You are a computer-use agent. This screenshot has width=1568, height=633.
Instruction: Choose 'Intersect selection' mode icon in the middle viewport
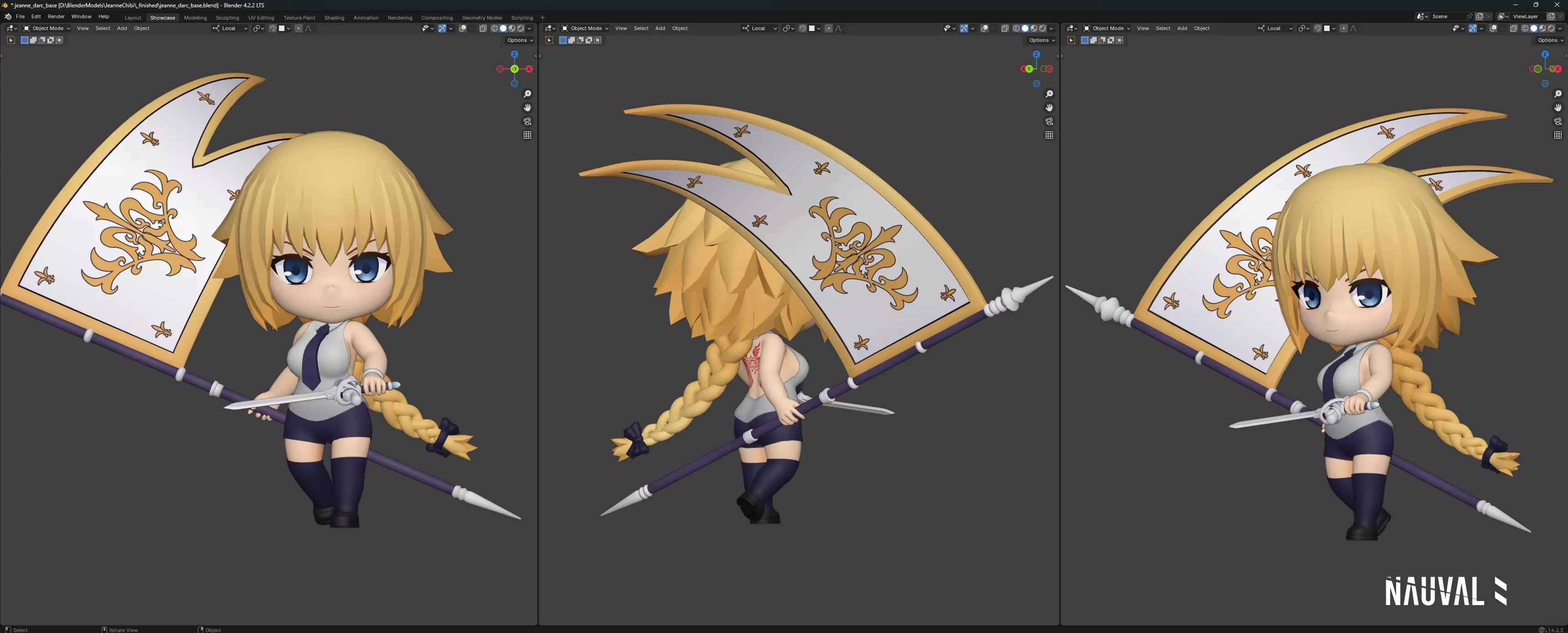click(x=598, y=40)
